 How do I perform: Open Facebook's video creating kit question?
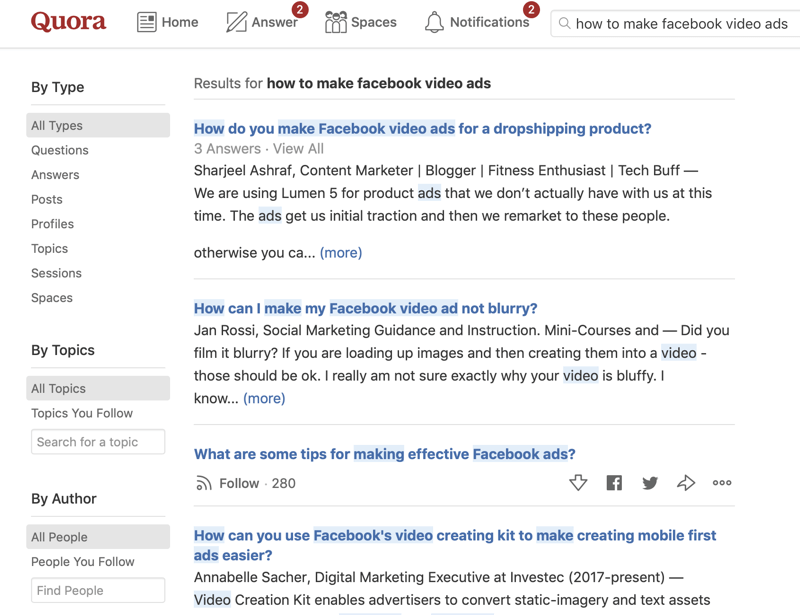(455, 545)
